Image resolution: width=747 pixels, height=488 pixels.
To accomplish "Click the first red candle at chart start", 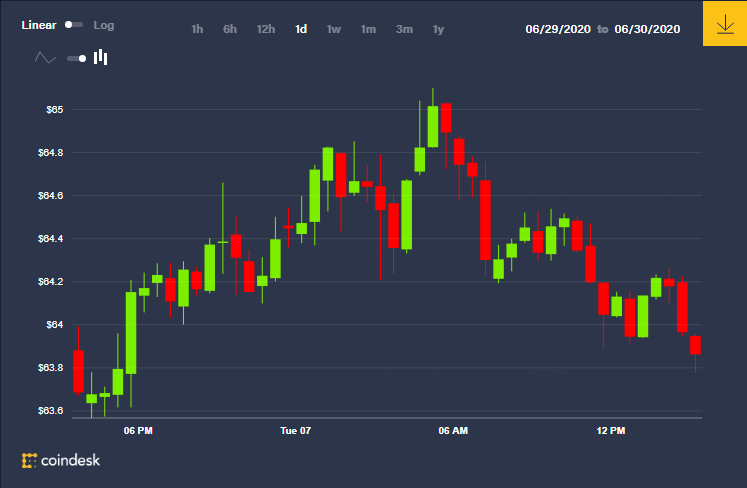I will click(79, 371).
